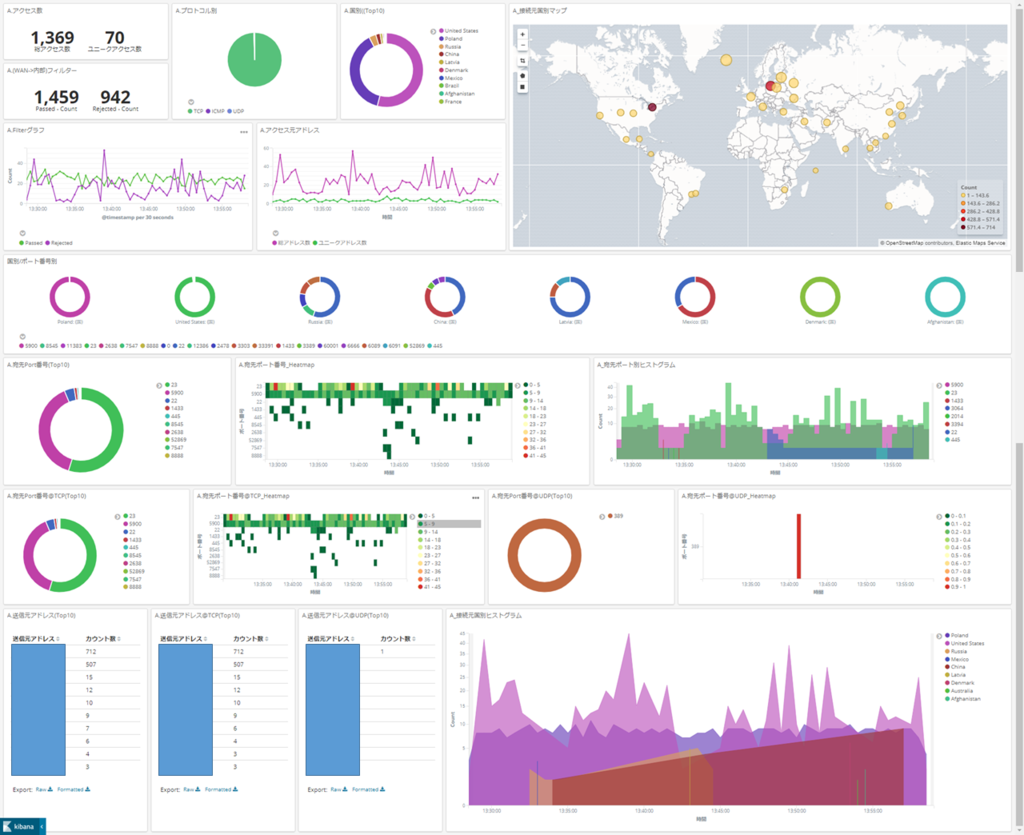The width and height of the screenshot is (1024, 835).
Task: Select the draw rectangle map tool
Action: coord(522,86)
